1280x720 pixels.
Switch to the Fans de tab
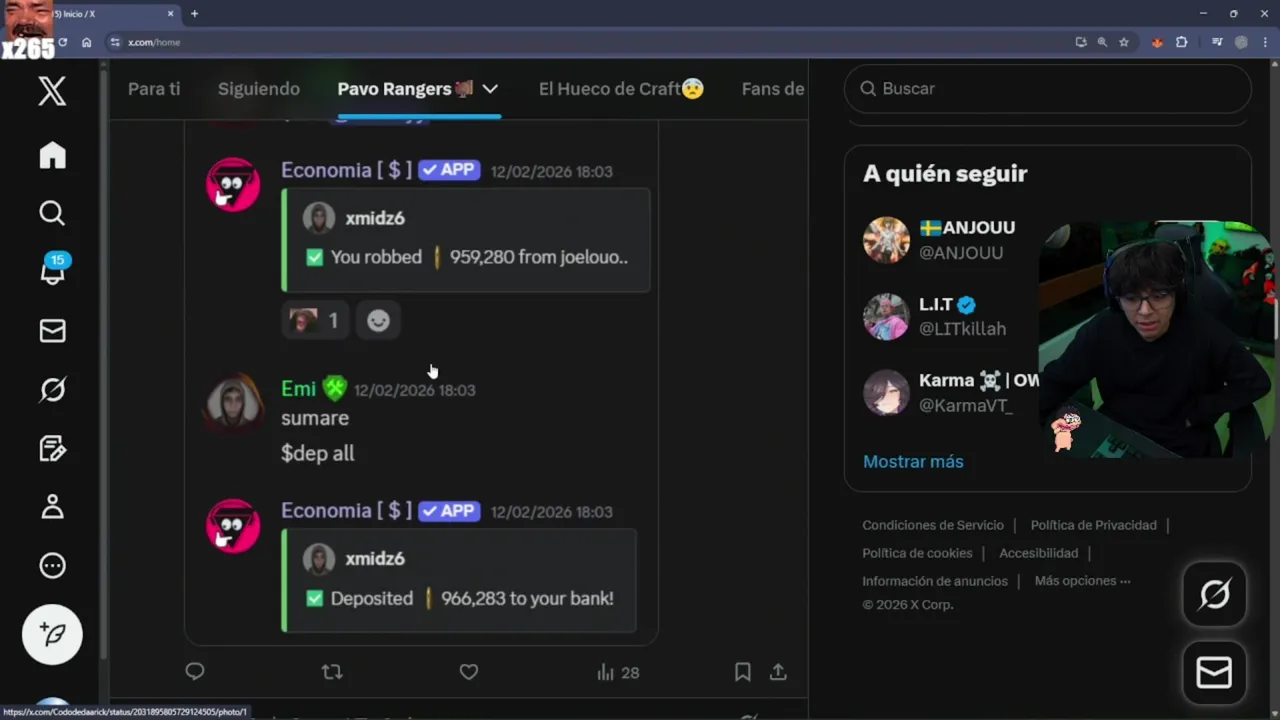click(x=773, y=89)
